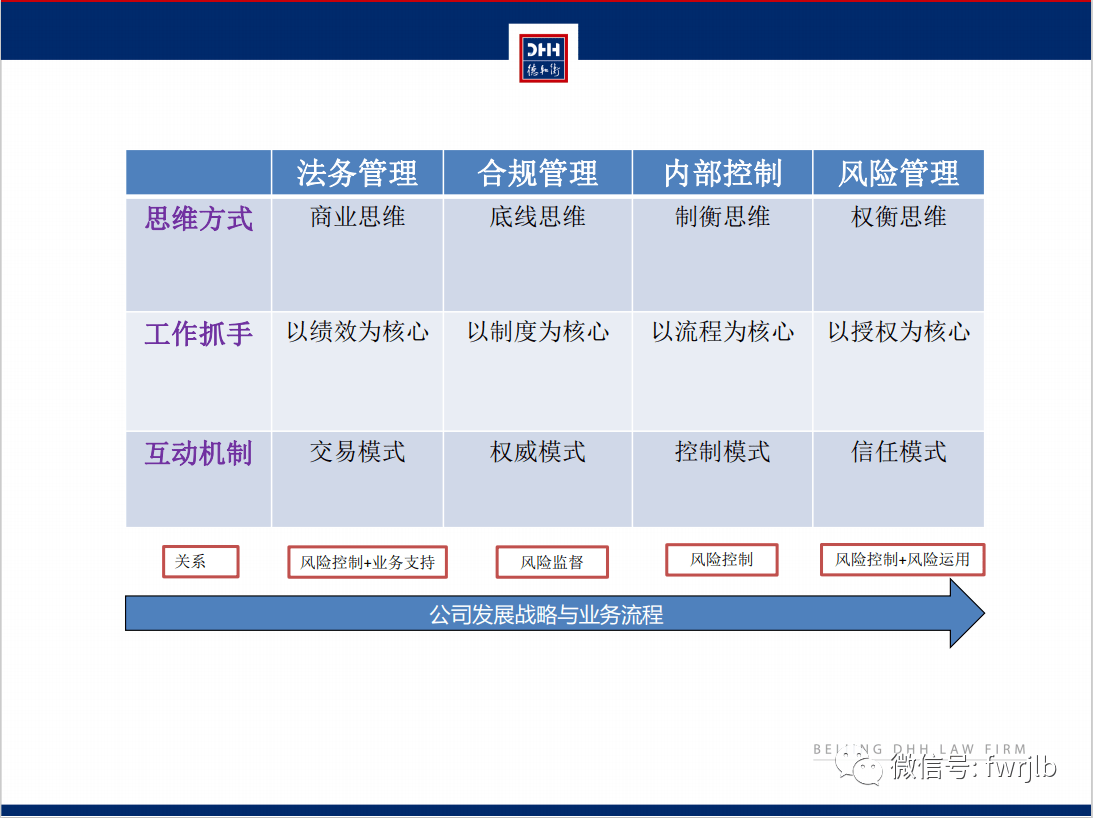Select the 风险管理 column header

coord(899,172)
